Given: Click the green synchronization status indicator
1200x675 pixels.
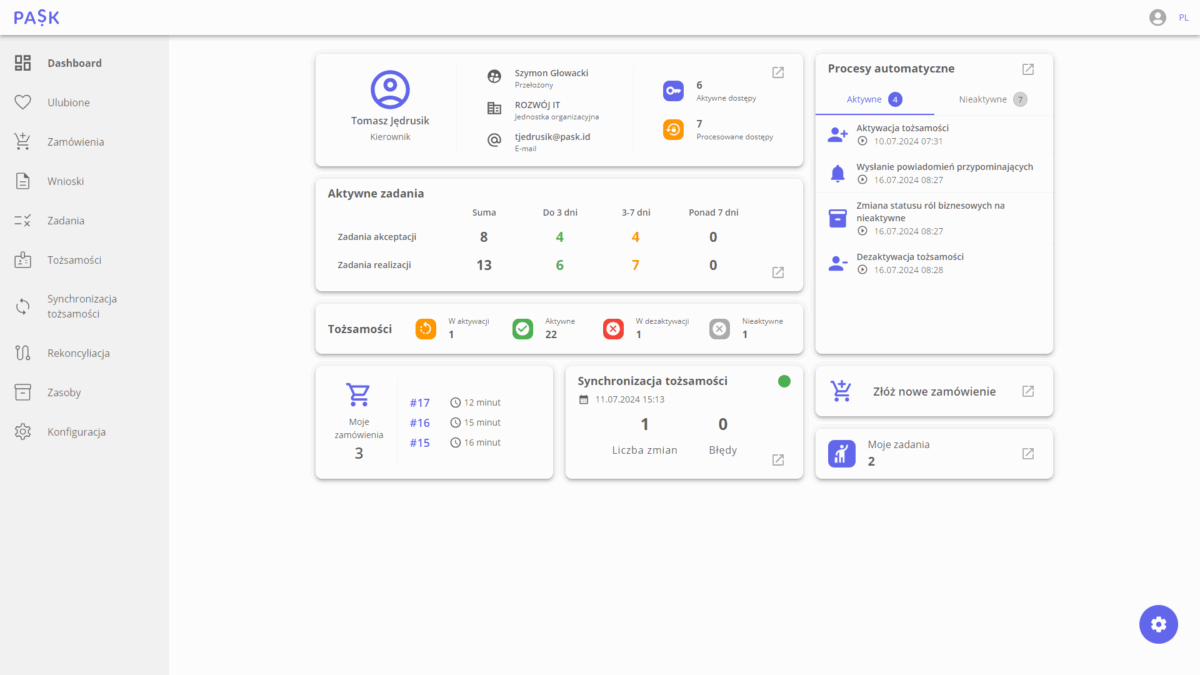Looking at the screenshot, I should tap(784, 381).
